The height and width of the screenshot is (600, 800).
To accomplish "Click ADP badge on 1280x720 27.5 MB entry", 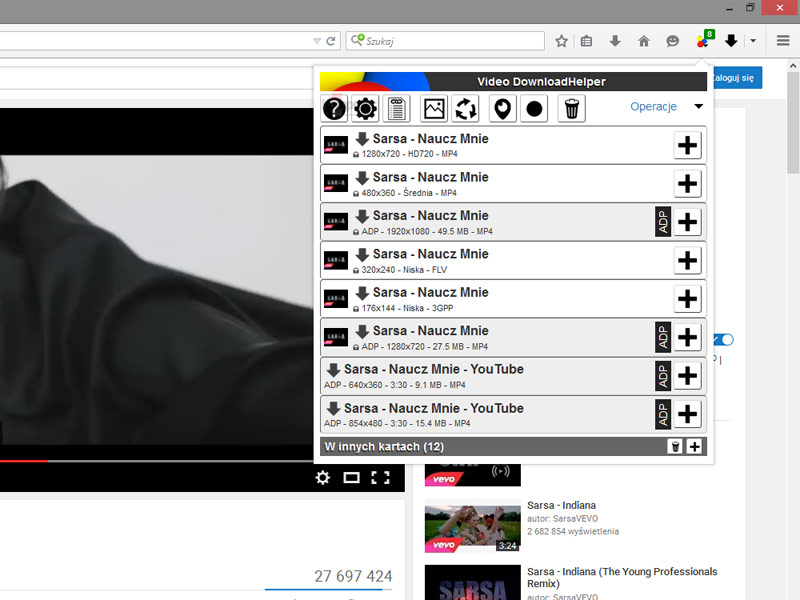I will coord(663,337).
